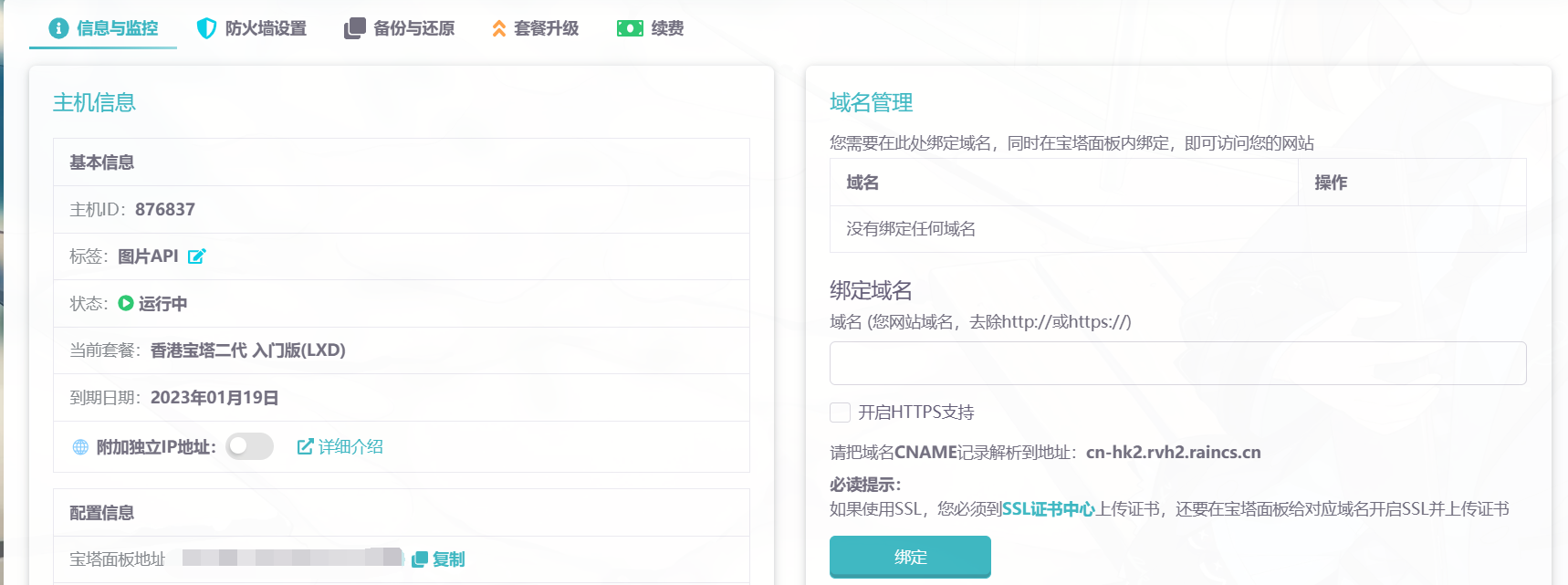
Task: Enable the 开启HTTPS支持 checkbox
Action: [840, 413]
